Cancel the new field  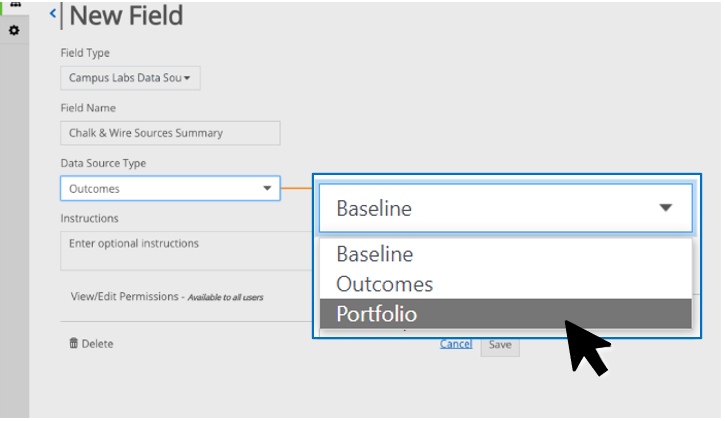[x=456, y=344]
